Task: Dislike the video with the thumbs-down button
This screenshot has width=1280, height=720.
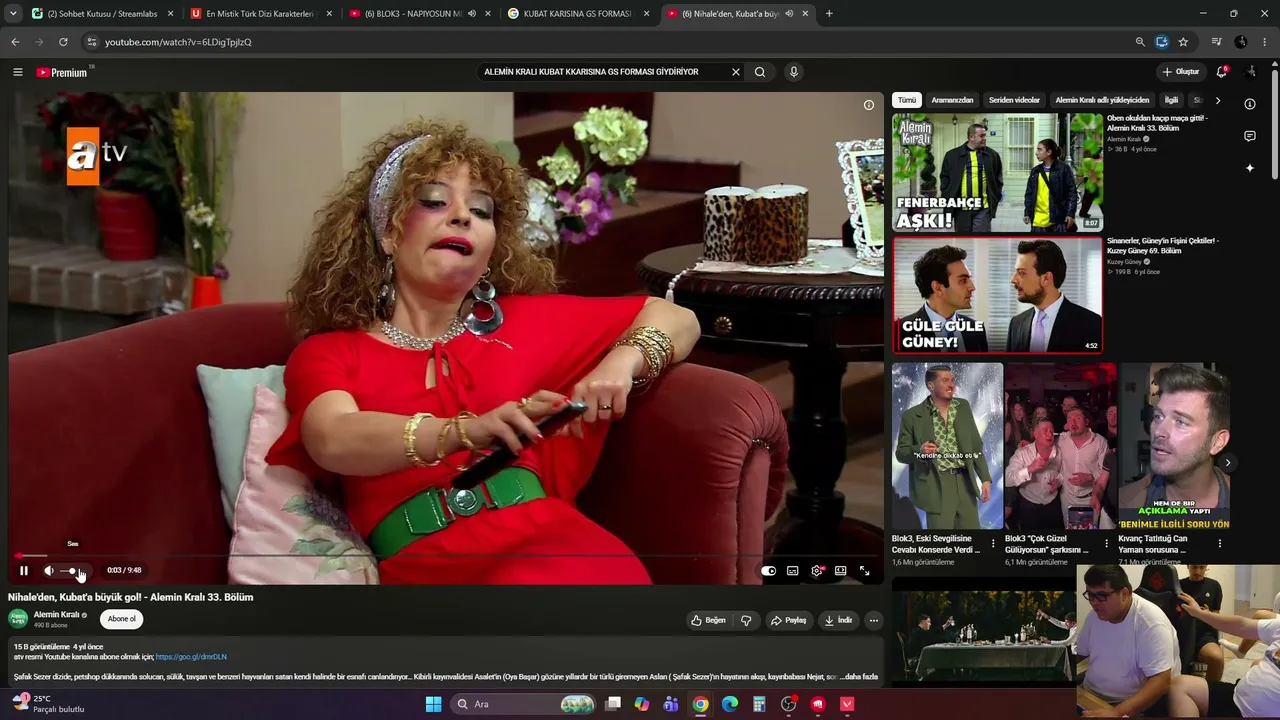Action: tap(746, 620)
